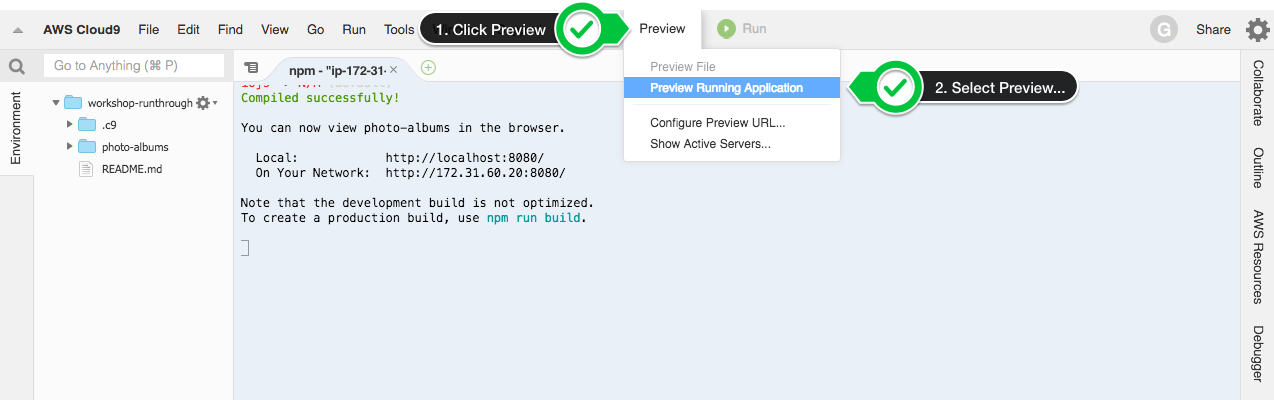The width and height of the screenshot is (1274, 400).
Task: Open the AWS Cloud9 menu
Action: coord(83,30)
